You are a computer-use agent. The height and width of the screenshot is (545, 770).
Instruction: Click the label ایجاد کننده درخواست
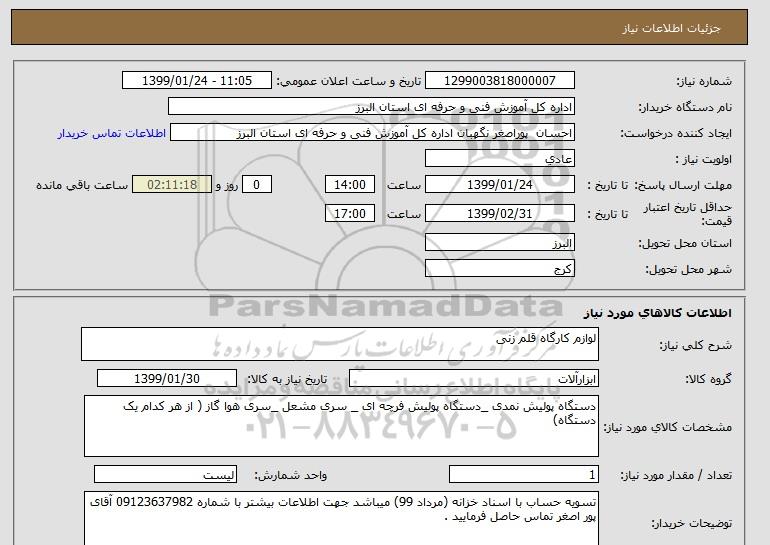click(x=676, y=134)
